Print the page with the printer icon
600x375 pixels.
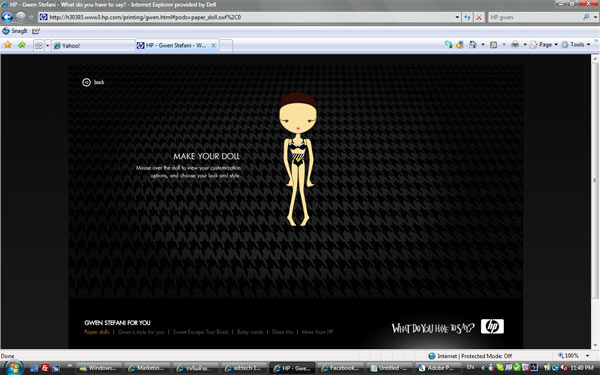(515, 45)
